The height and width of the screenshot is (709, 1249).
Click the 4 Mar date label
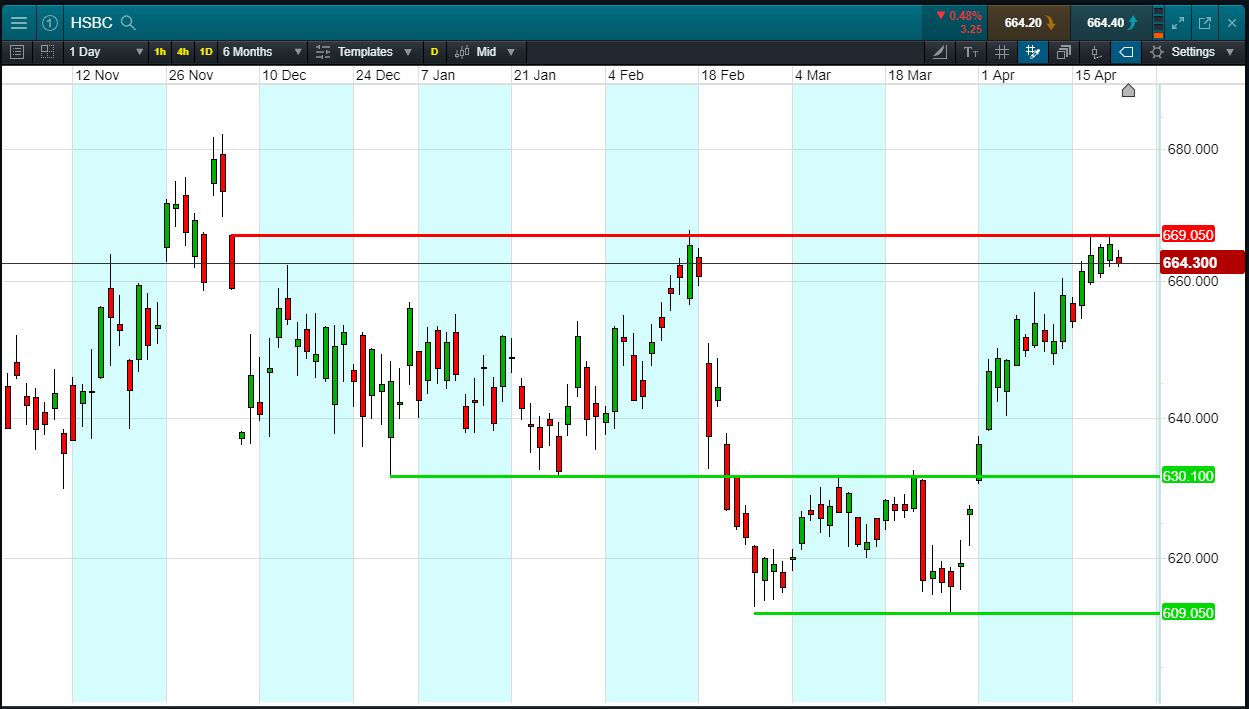pos(813,75)
